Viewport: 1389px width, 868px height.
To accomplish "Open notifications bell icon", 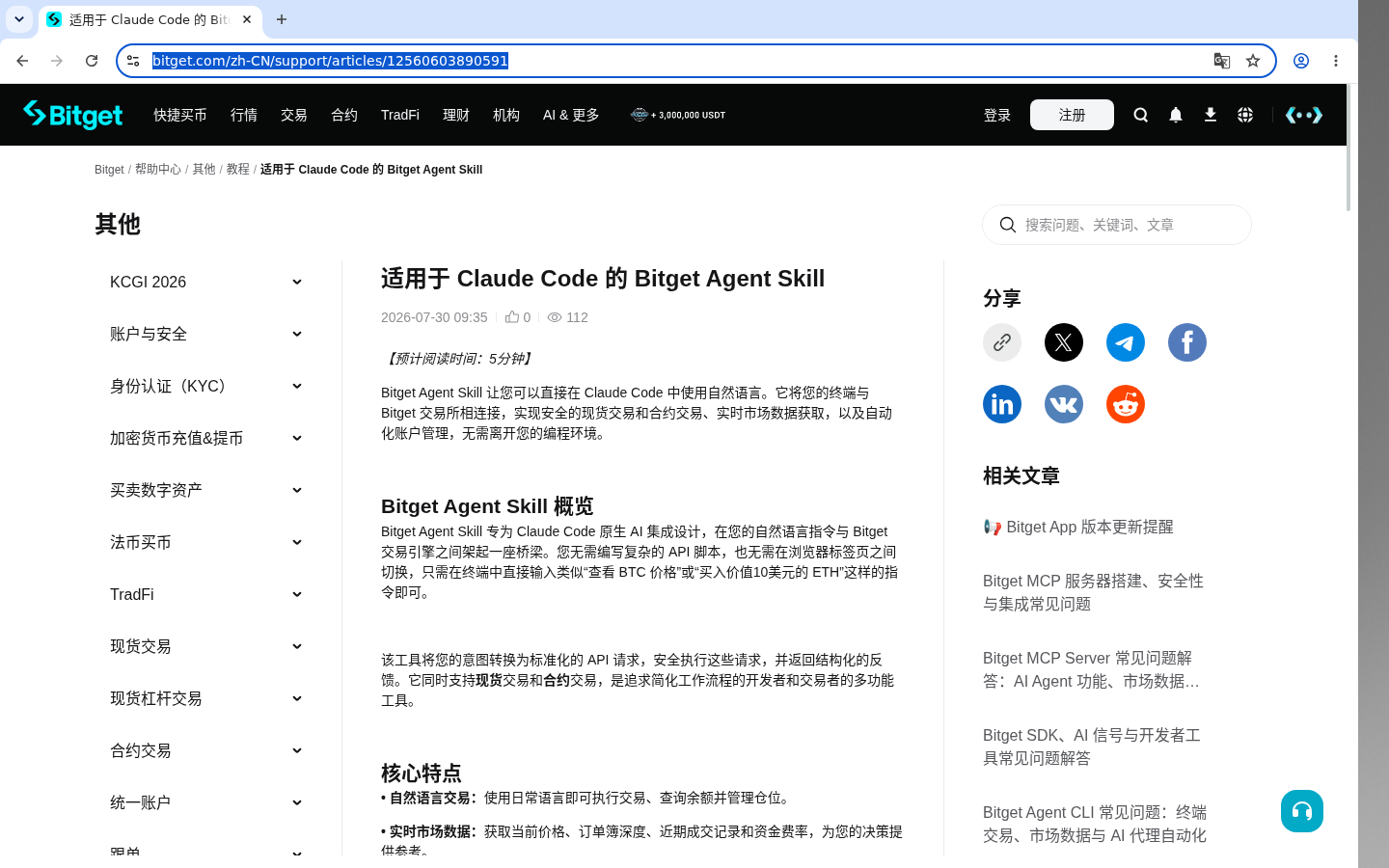I will click(1176, 115).
